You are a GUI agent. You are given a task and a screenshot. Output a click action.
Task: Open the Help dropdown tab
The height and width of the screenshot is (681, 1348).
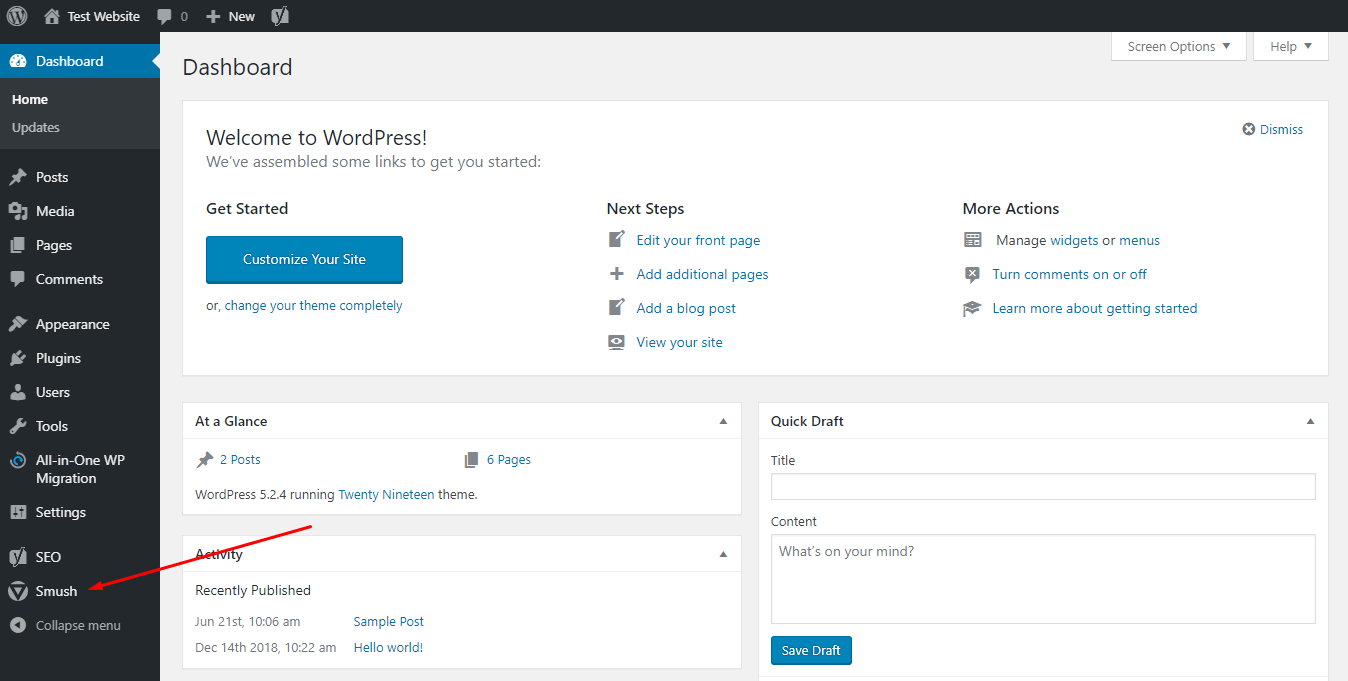(x=1291, y=46)
